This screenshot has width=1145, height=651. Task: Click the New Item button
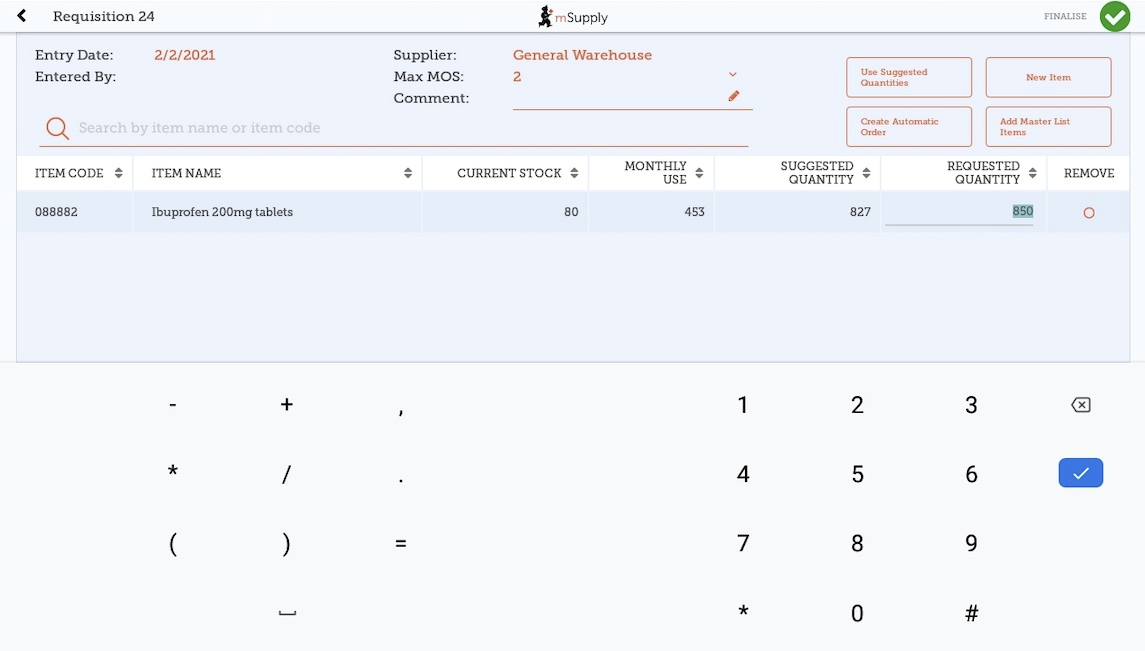click(x=1048, y=77)
